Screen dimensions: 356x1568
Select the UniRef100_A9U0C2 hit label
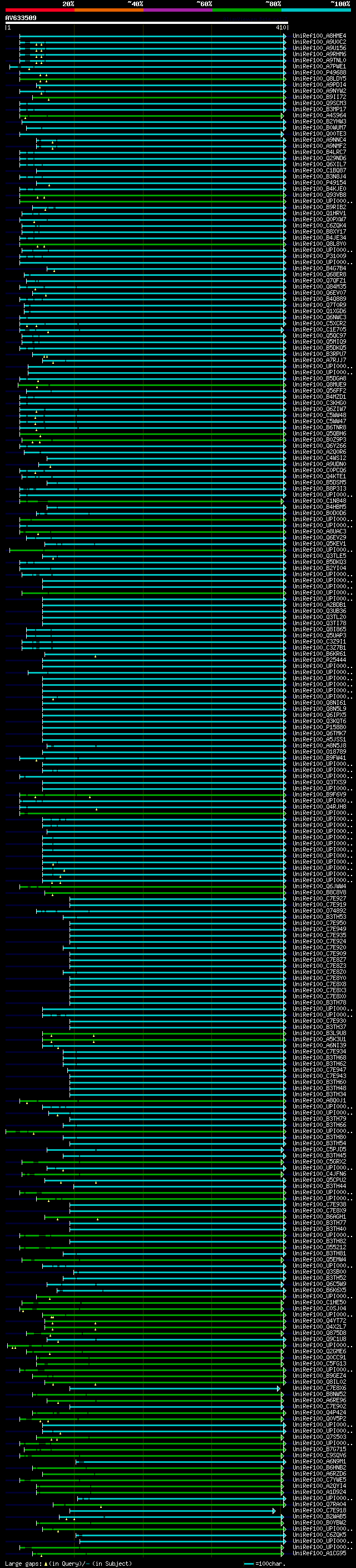click(319, 42)
